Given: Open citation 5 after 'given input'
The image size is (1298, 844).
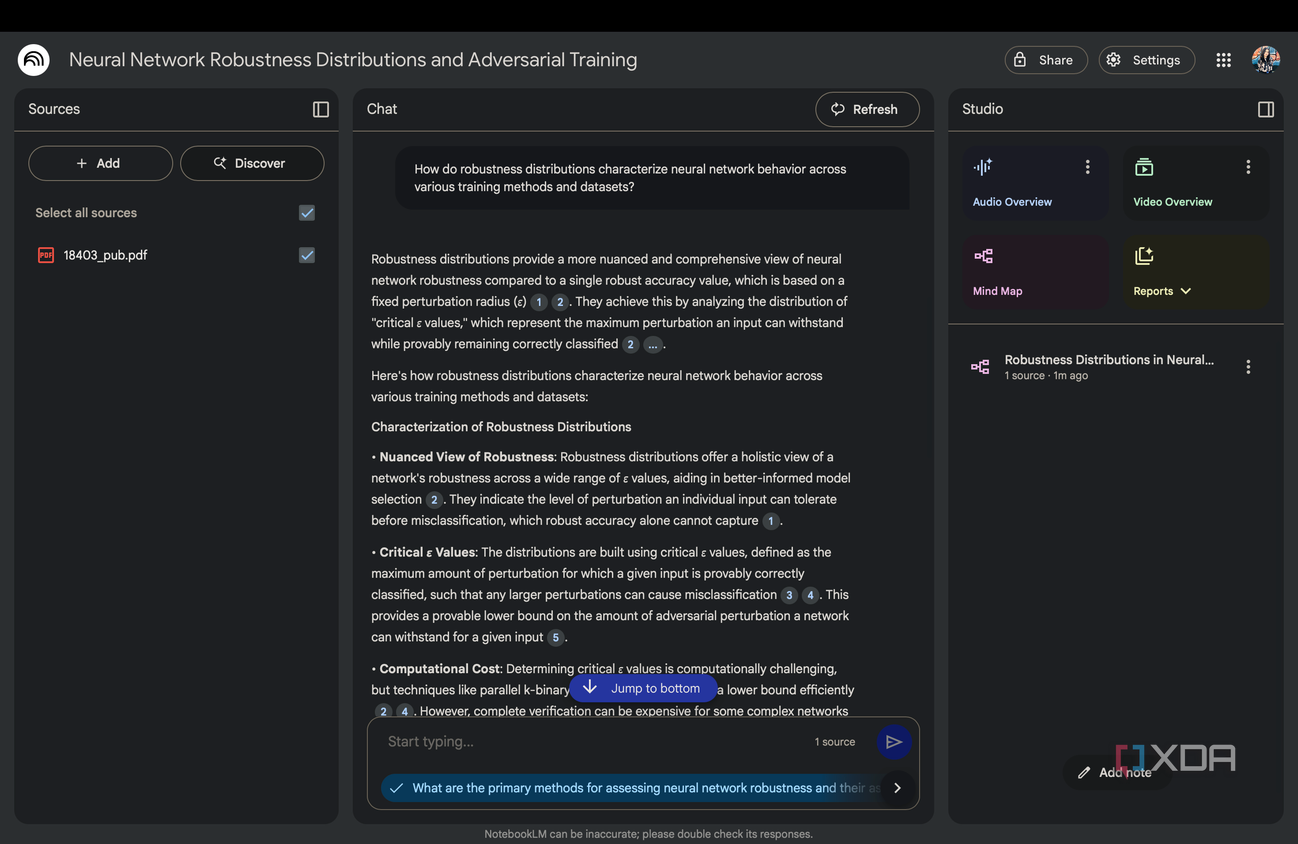Looking at the screenshot, I should 556,638.
